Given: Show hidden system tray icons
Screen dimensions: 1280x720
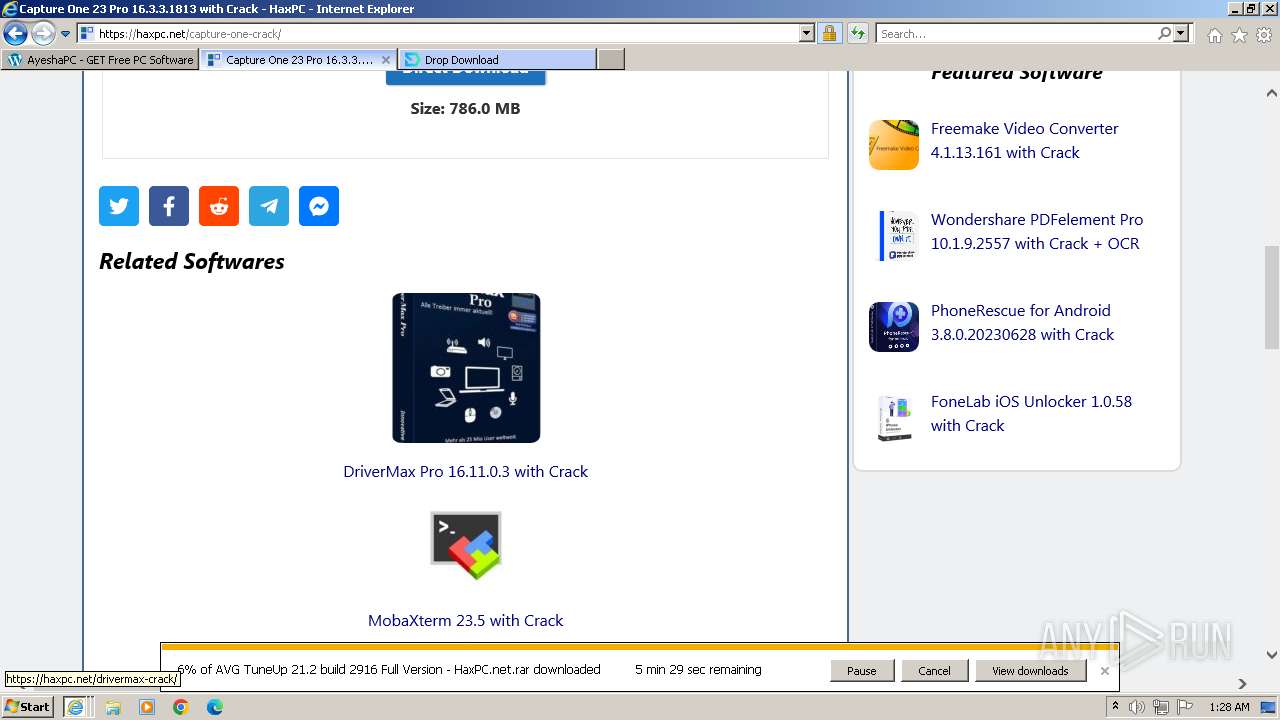Looking at the screenshot, I should 1115,707.
